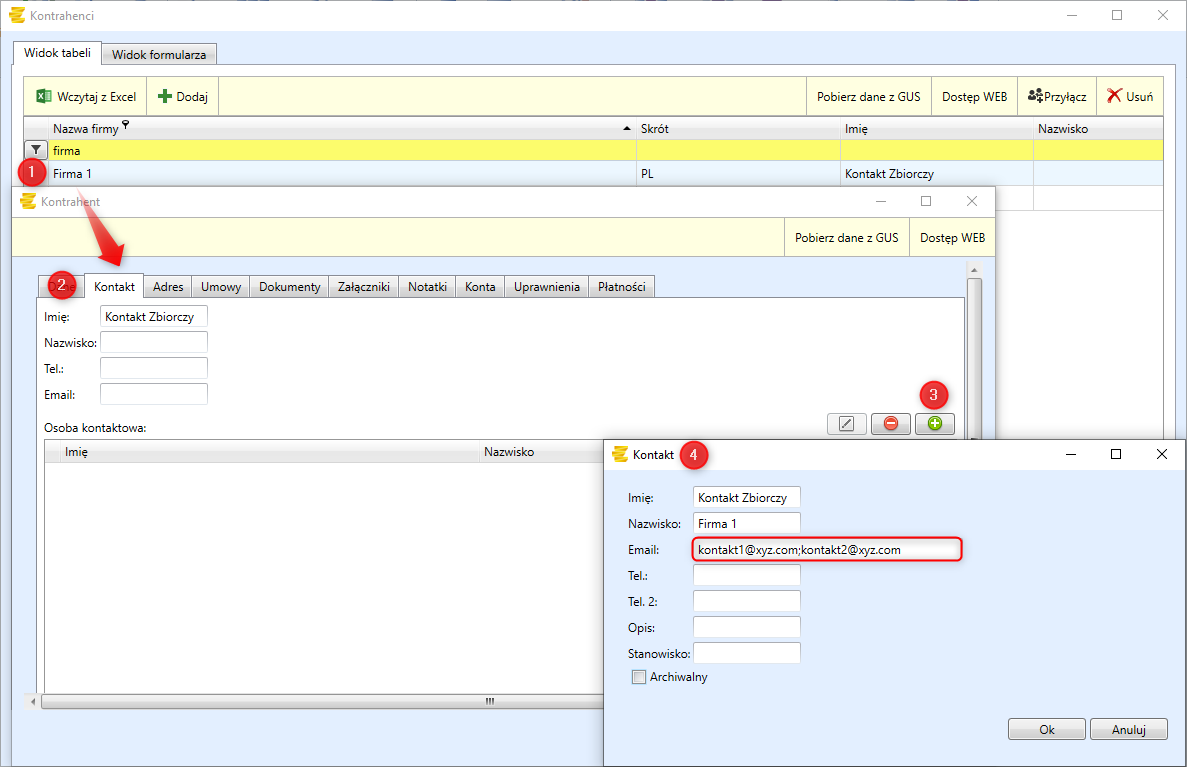Image resolution: width=1187 pixels, height=767 pixels.
Task: Click the Email field in Kontakt dialog
Action: coord(826,549)
